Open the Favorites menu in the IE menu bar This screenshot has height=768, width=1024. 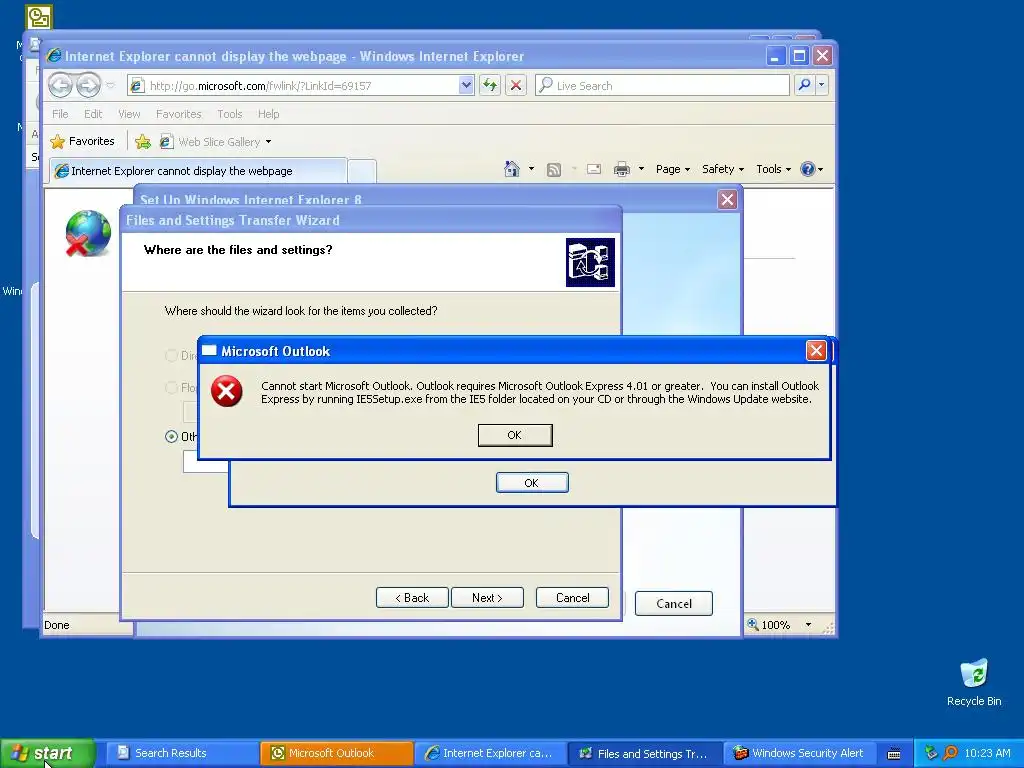pos(178,114)
